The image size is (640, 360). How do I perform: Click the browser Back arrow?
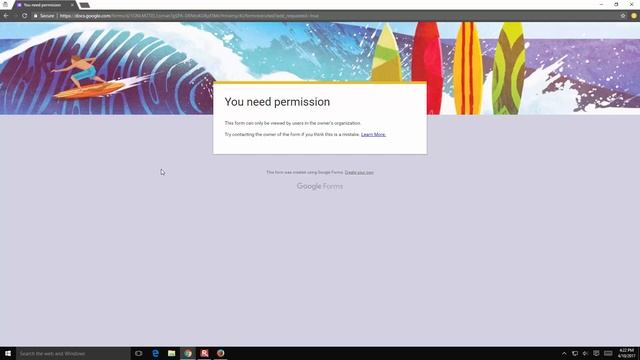point(6,16)
